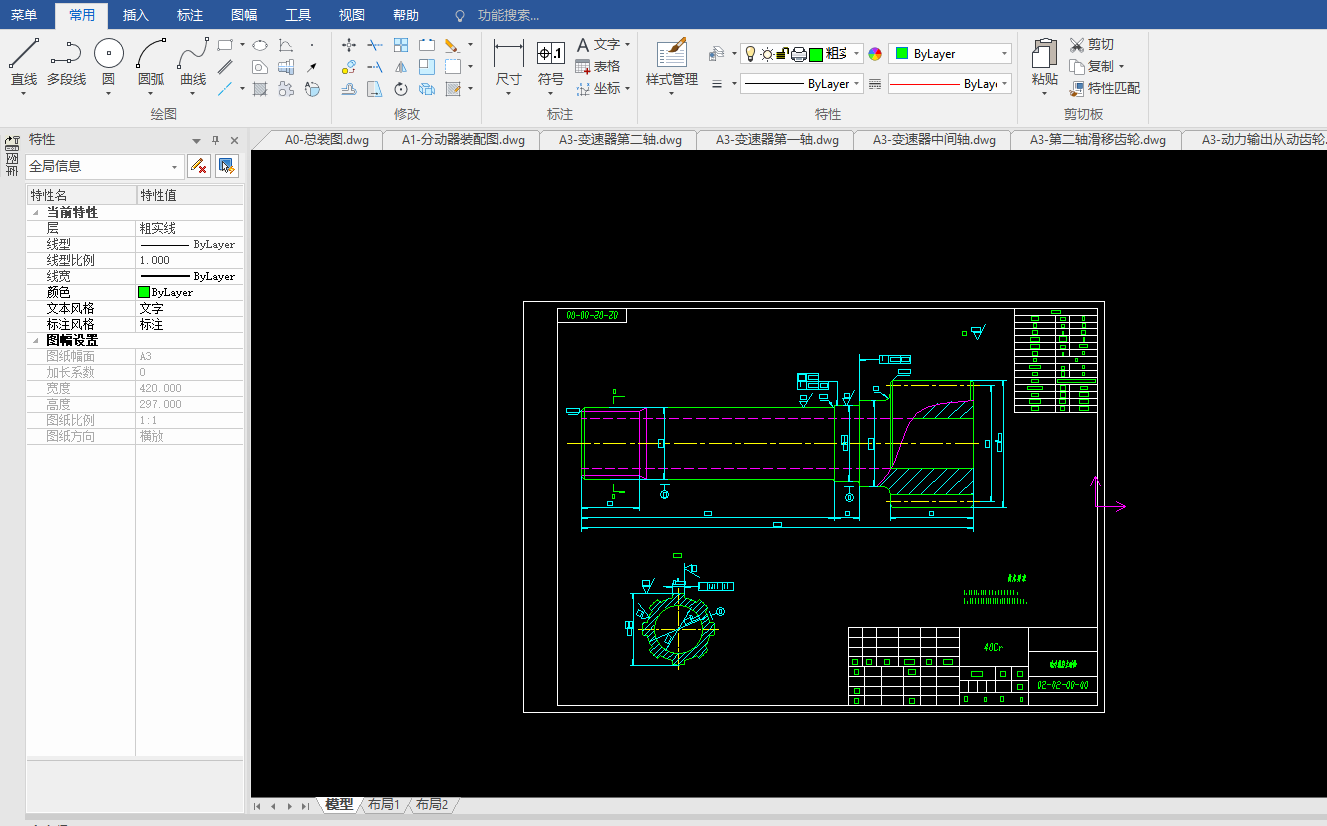Switch to A0-总装图.dwg document tab
The width and height of the screenshot is (1327, 826).
pos(327,140)
